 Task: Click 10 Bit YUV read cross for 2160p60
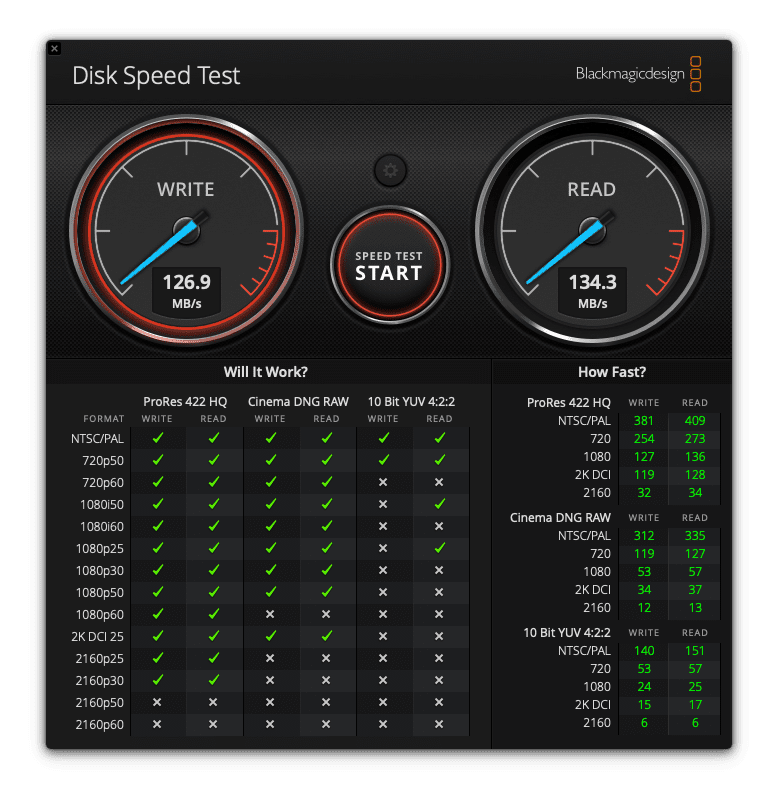(439, 724)
